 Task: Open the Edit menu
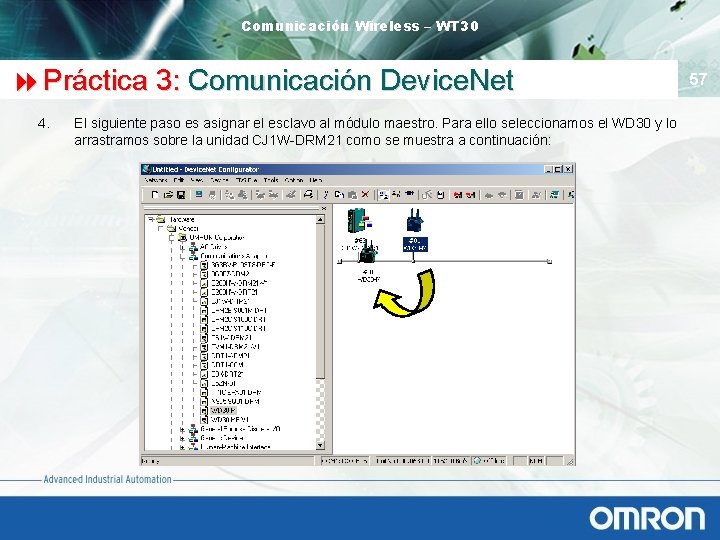pos(179,180)
